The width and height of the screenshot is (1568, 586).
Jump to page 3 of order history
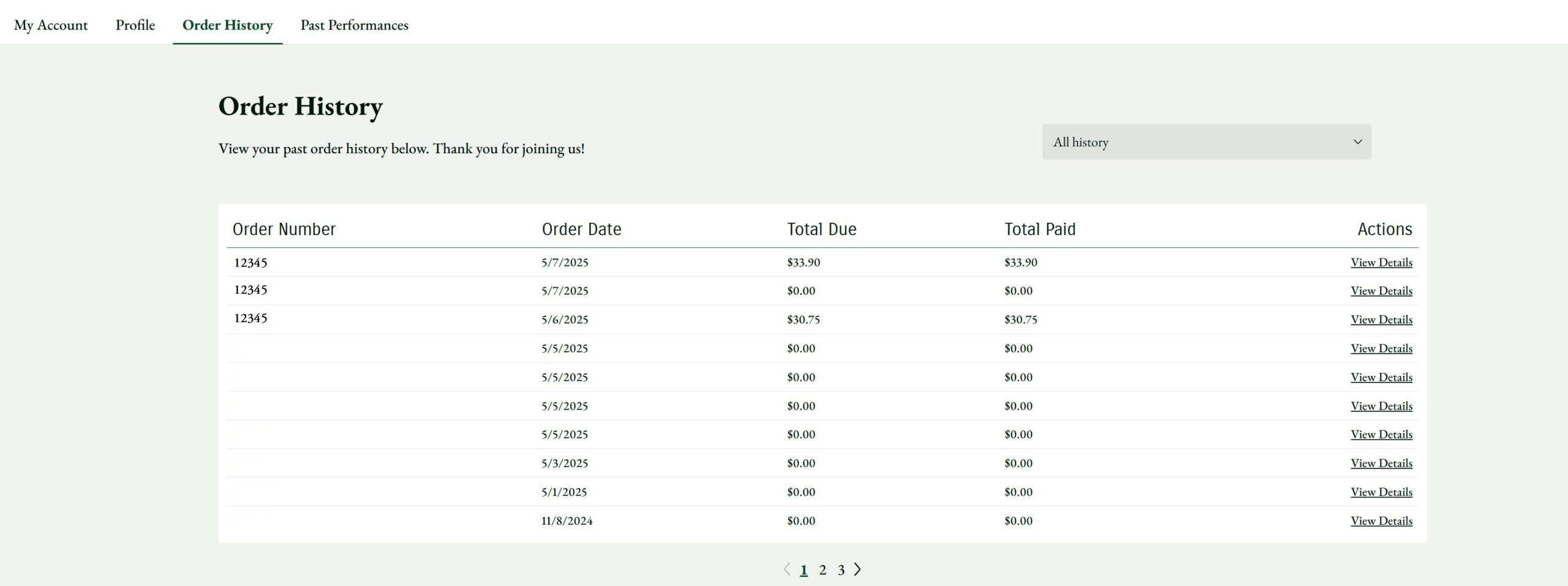pyautogui.click(x=841, y=570)
